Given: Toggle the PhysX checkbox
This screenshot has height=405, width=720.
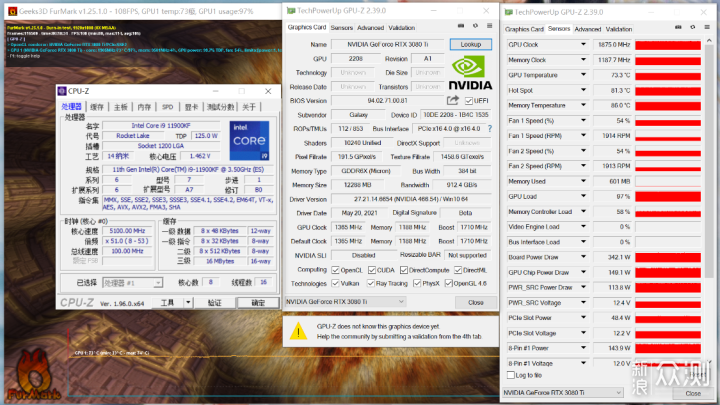Looking at the screenshot, I should 417,283.
